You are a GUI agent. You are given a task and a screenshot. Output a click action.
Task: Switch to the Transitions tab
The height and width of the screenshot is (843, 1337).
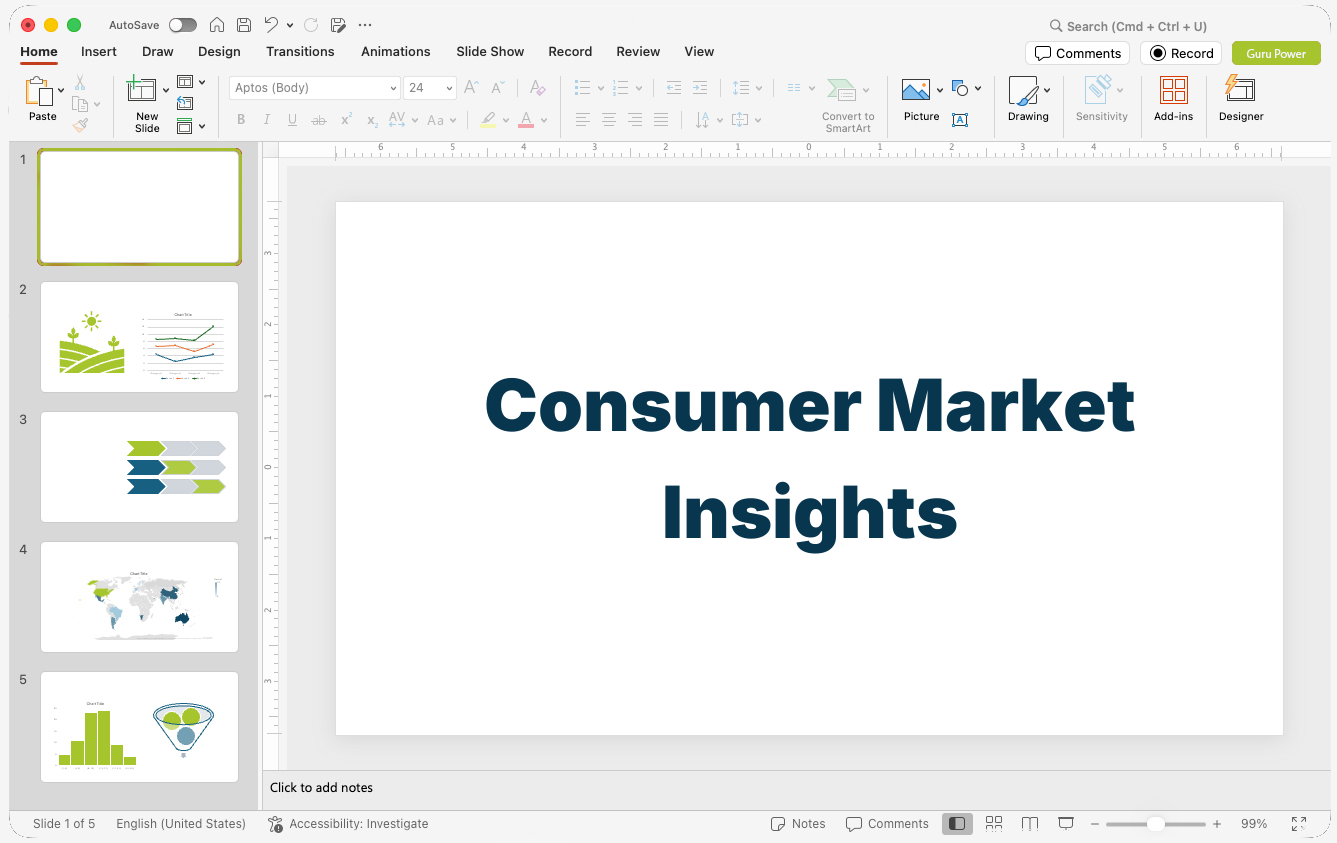tap(300, 52)
